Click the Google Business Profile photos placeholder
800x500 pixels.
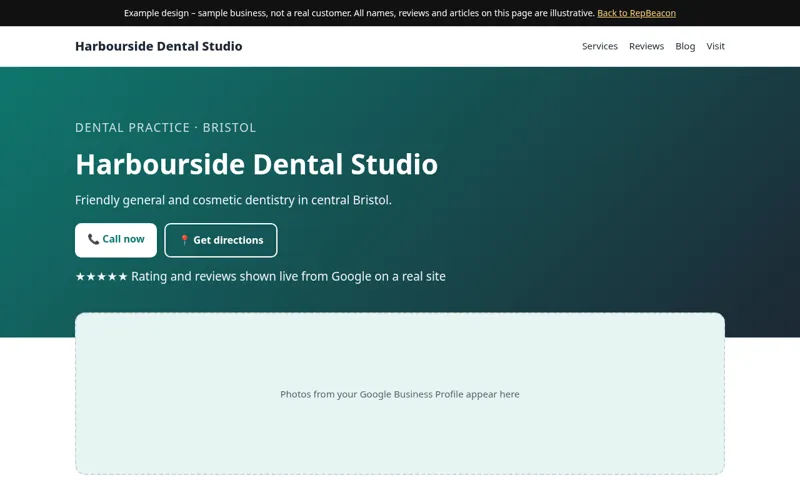click(399, 393)
